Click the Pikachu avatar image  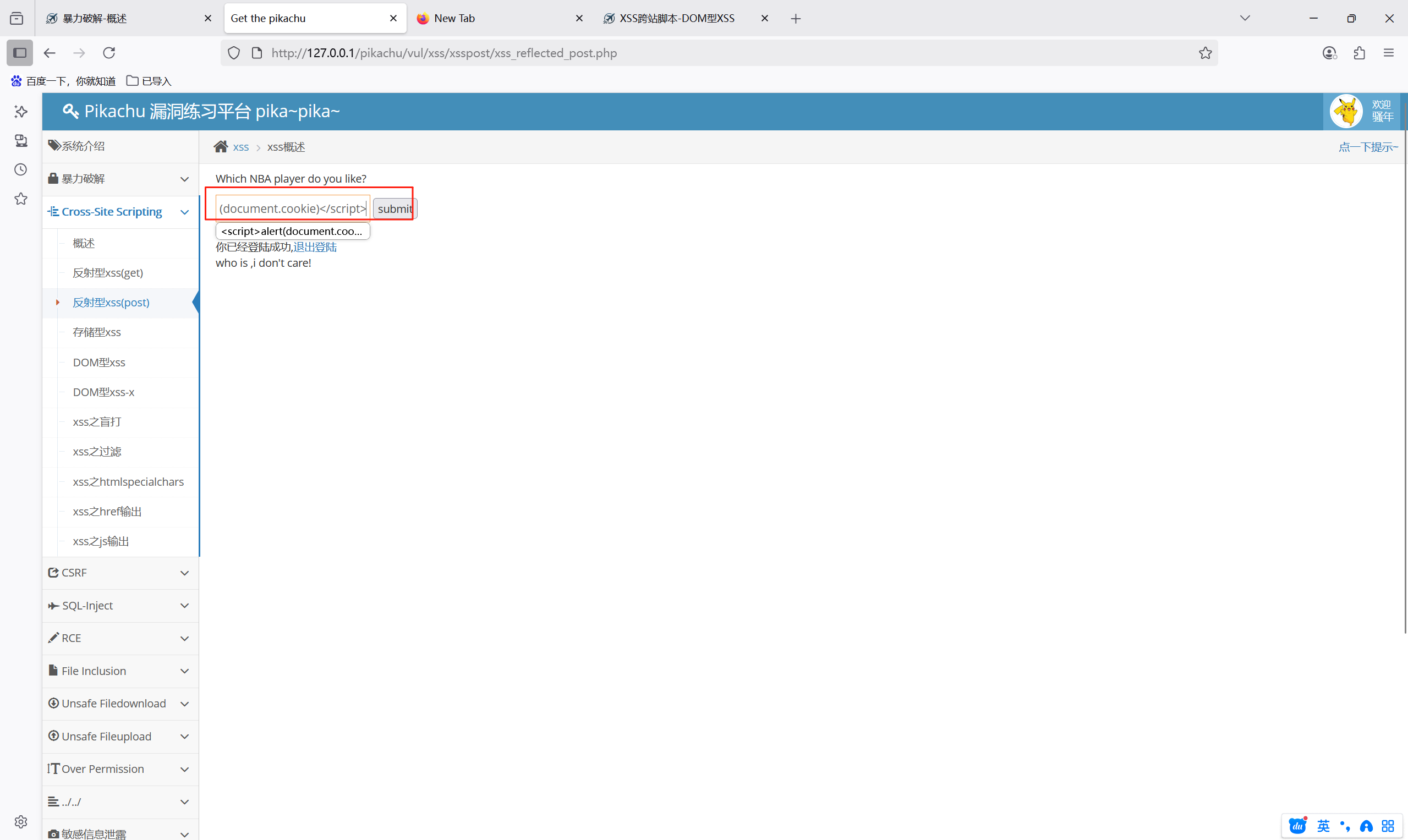pyautogui.click(x=1346, y=111)
